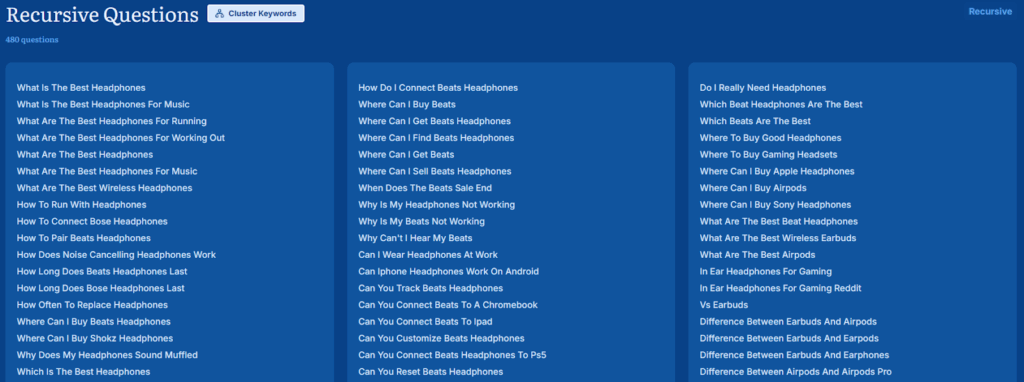Choose 'Difference Between Earbuds And Airpods'
The image size is (1024, 382).
click(788, 322)
